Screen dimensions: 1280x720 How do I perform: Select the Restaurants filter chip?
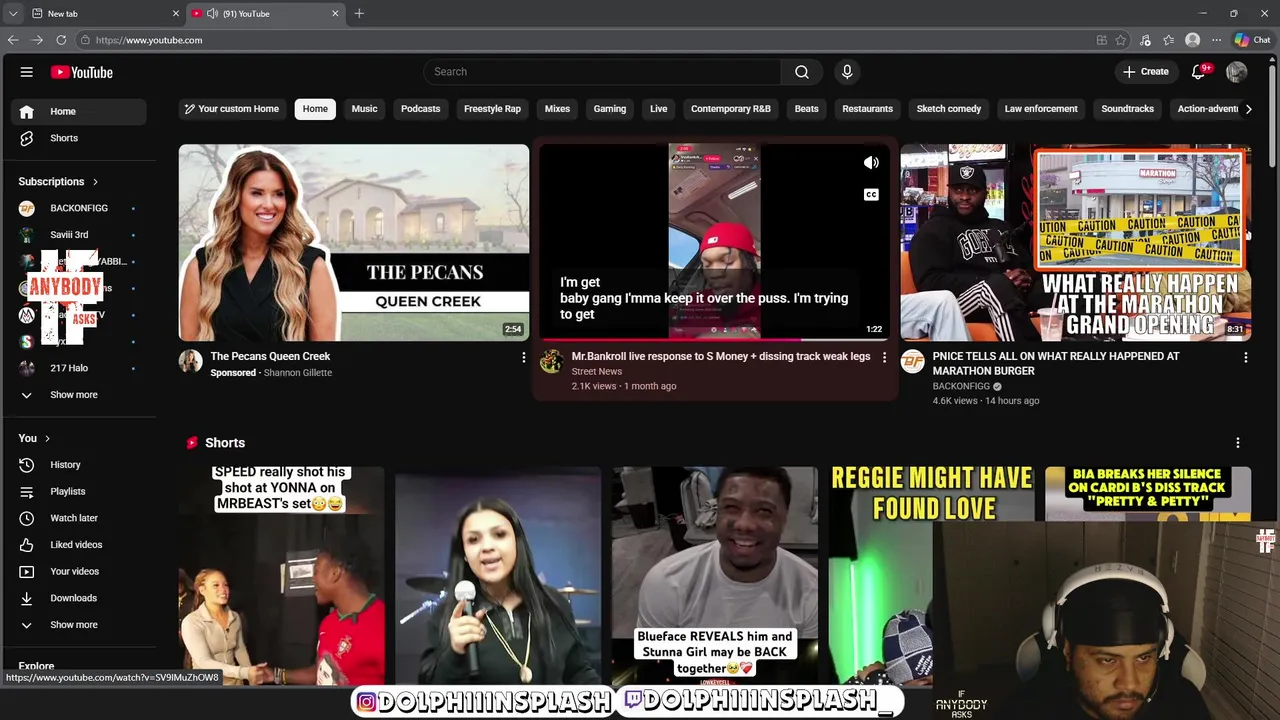(x=867, y=109)
